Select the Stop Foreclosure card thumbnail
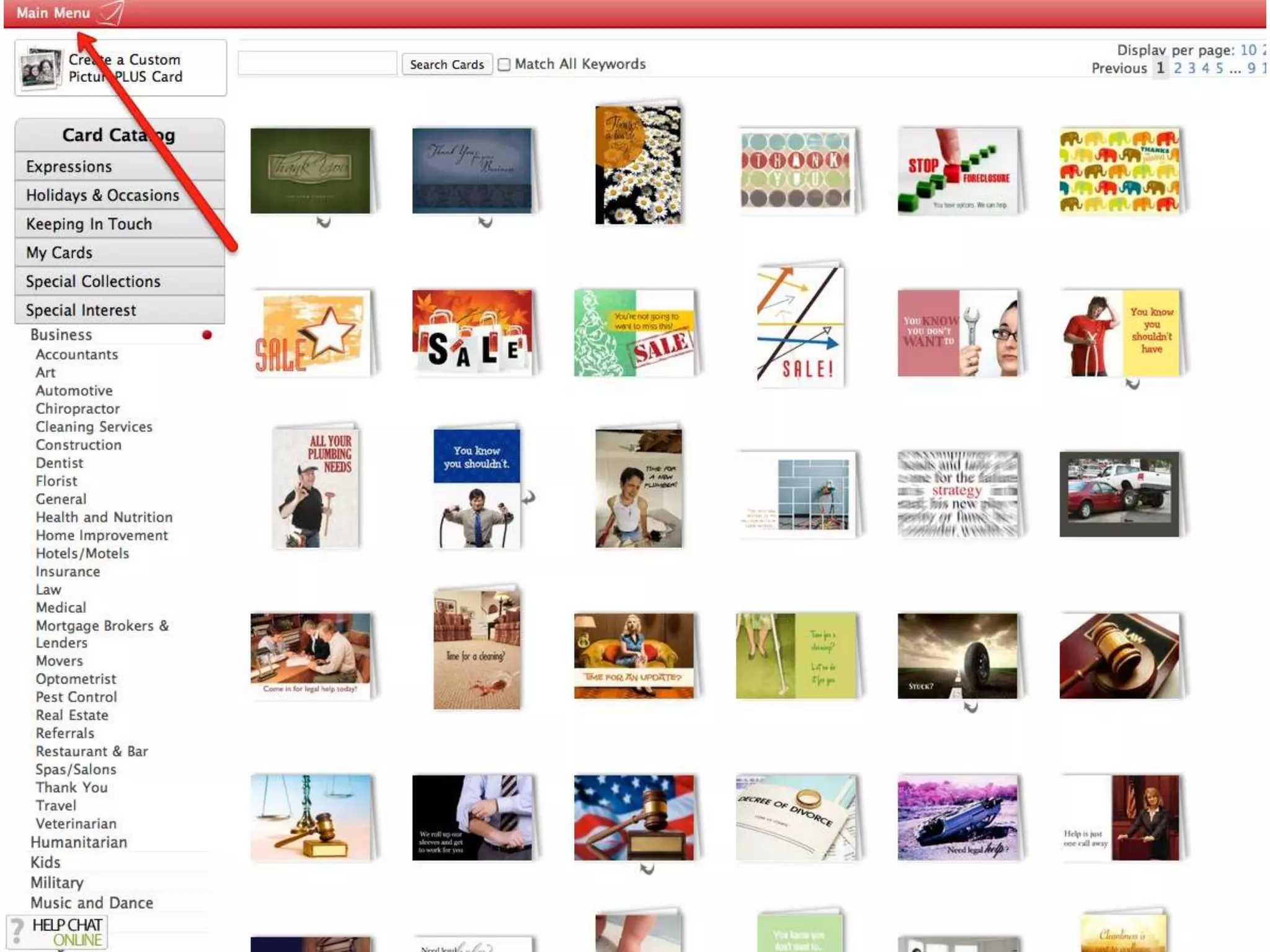Image resolution: width=1270 pixels, height=952 pixels. [957, 172]
